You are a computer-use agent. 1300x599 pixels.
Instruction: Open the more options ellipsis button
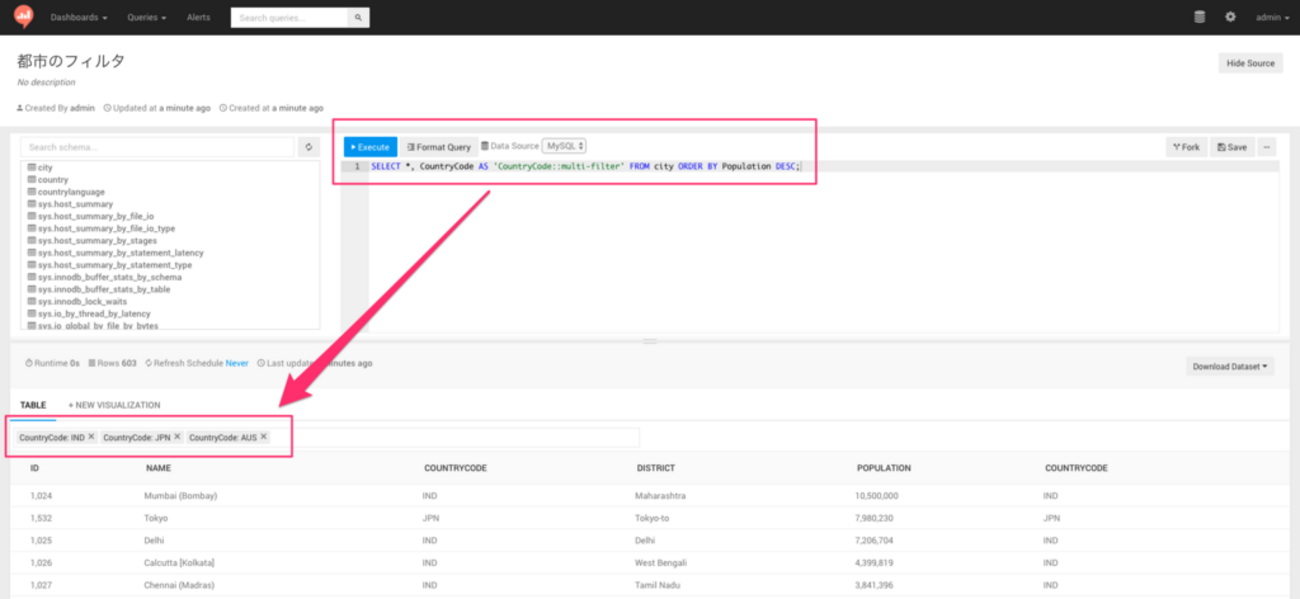pyautogui.click(x=1267, y=147)
